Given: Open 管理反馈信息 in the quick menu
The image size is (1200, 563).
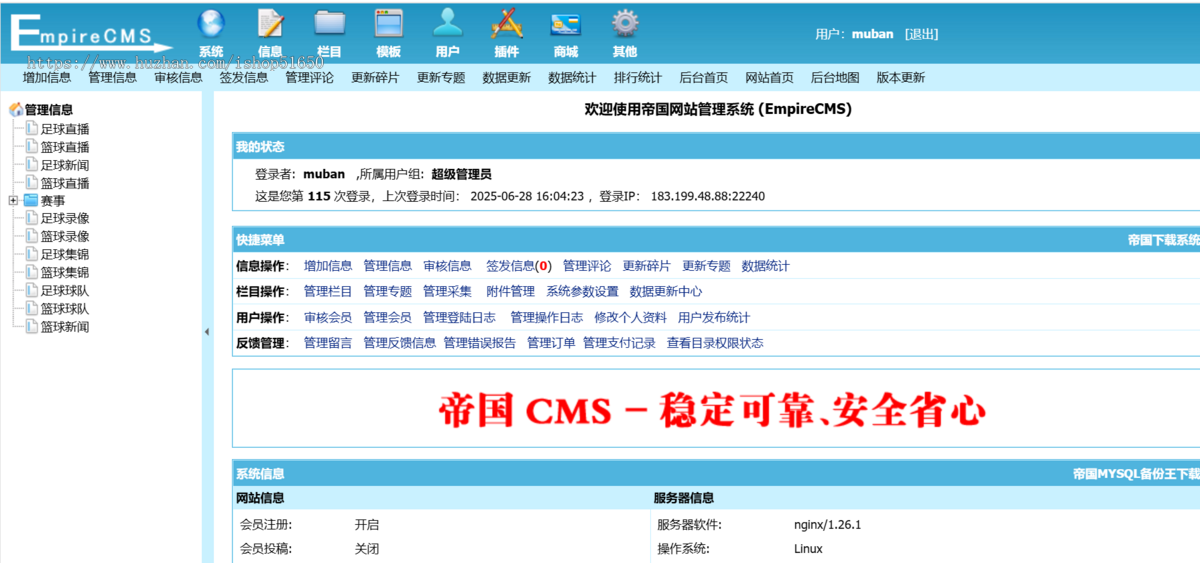Looking at the screenshot, I should pos(400,343).
